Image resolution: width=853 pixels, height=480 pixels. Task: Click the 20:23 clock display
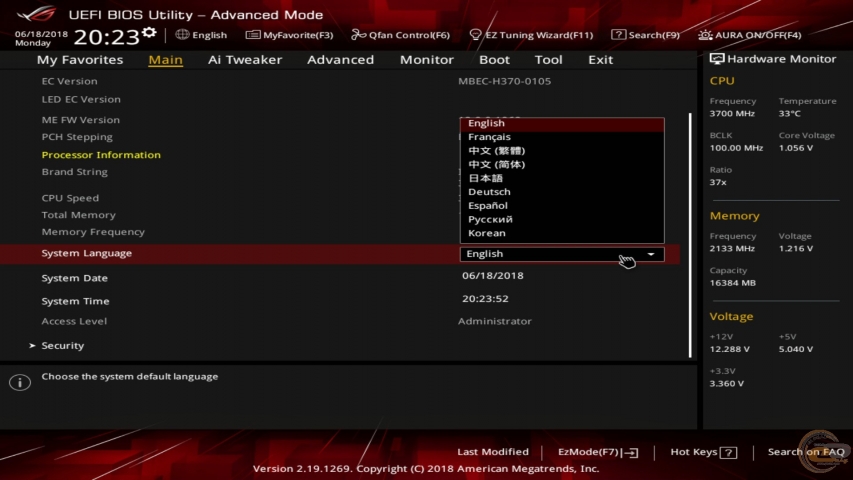pos(107,37)
